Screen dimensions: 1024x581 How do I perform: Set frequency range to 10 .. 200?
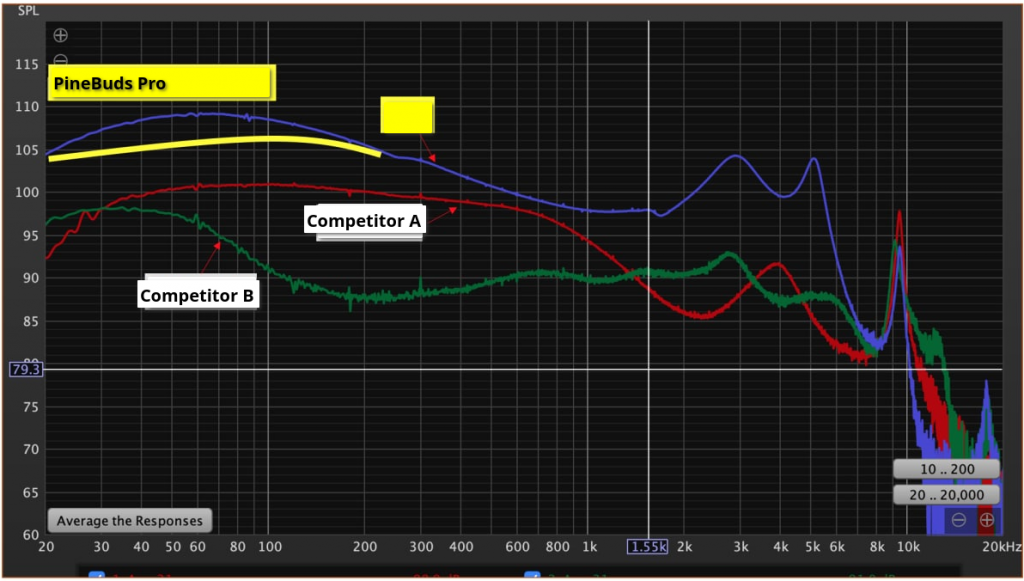pyautogui.click(x=946, y=470)
